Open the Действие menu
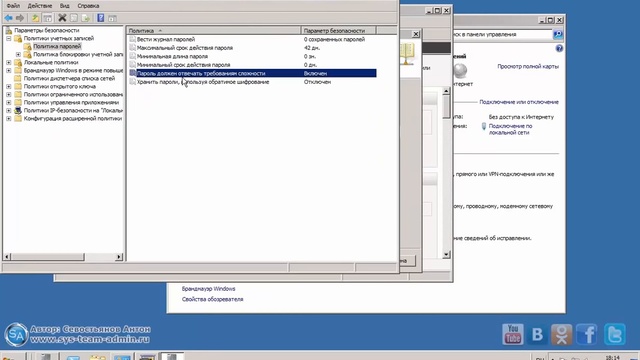This screenshot has height=360, width=640. tap(40, 6)
